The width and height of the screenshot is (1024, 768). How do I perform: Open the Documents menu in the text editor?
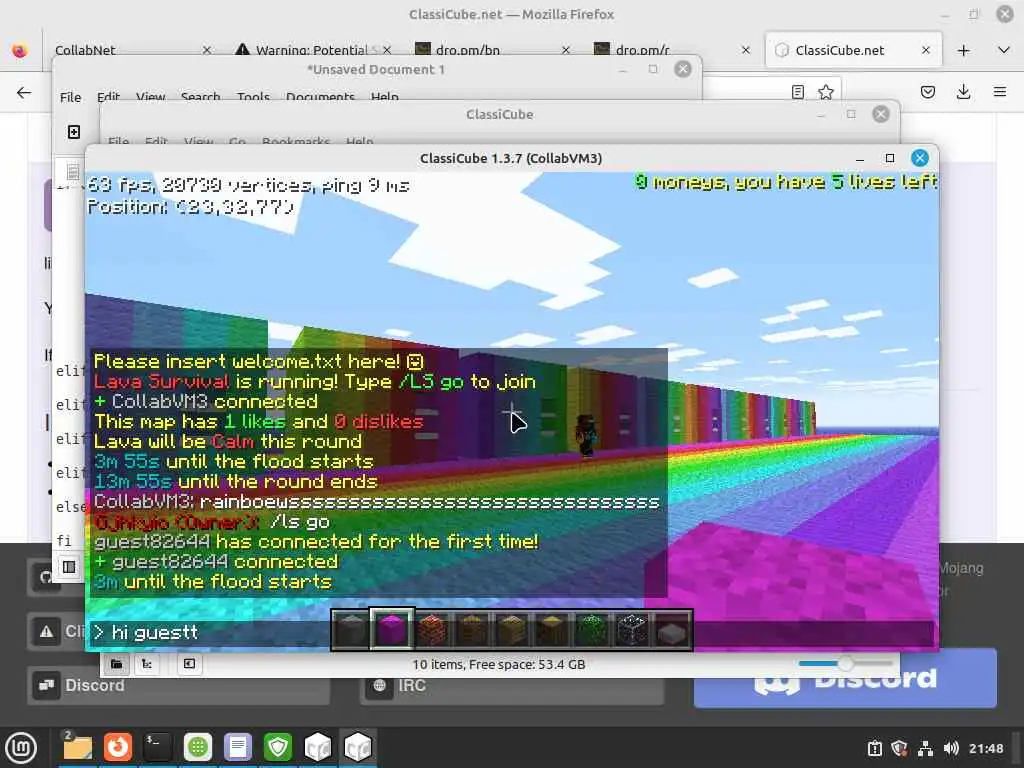(x=320, y=97)
